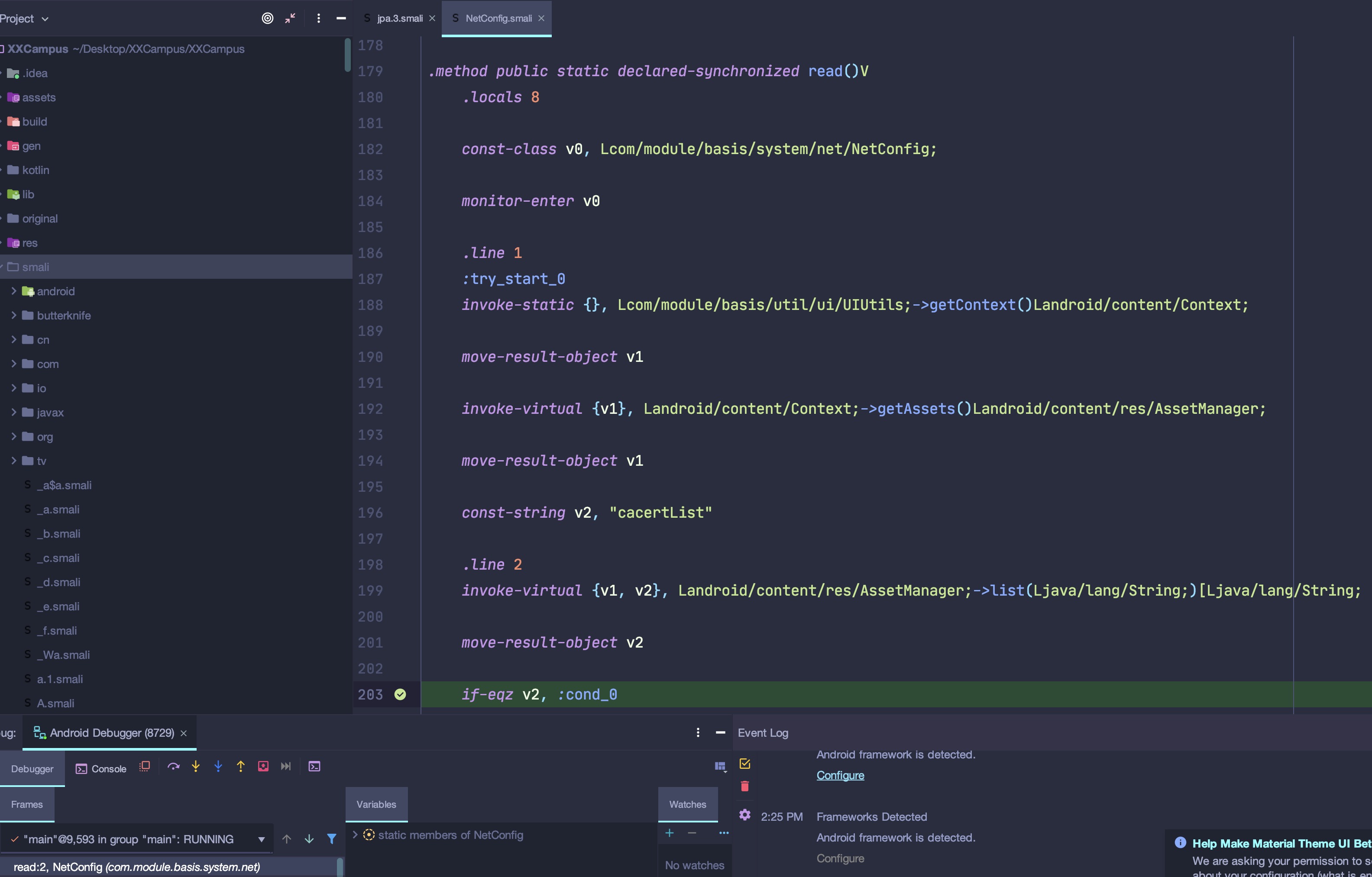Go to previous frame with up arrow

pos(287,839)
